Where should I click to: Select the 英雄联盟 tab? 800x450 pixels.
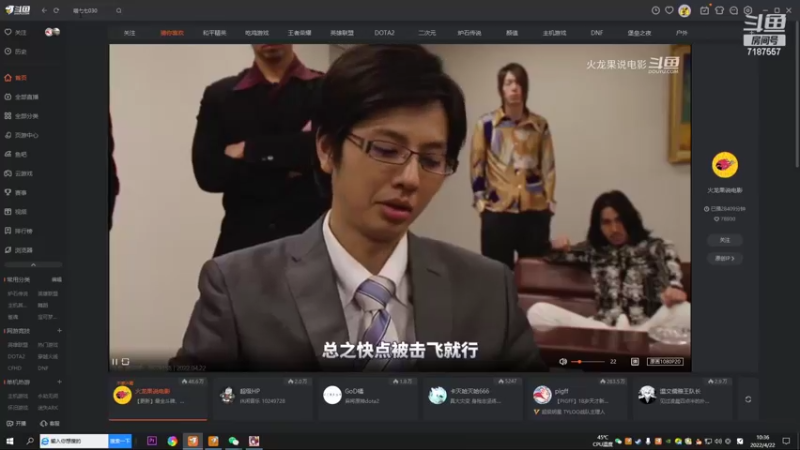(x=342, y=33)
